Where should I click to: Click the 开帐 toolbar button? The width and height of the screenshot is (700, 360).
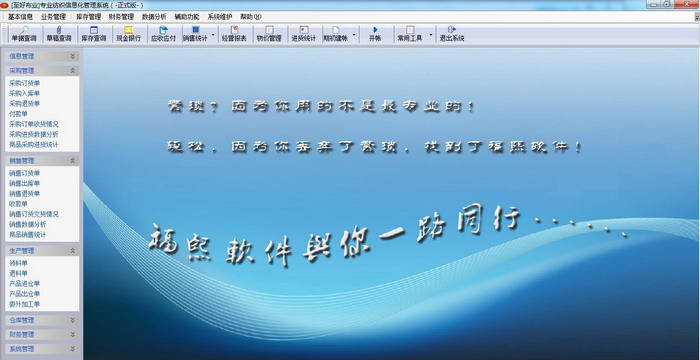click(375, 34)
